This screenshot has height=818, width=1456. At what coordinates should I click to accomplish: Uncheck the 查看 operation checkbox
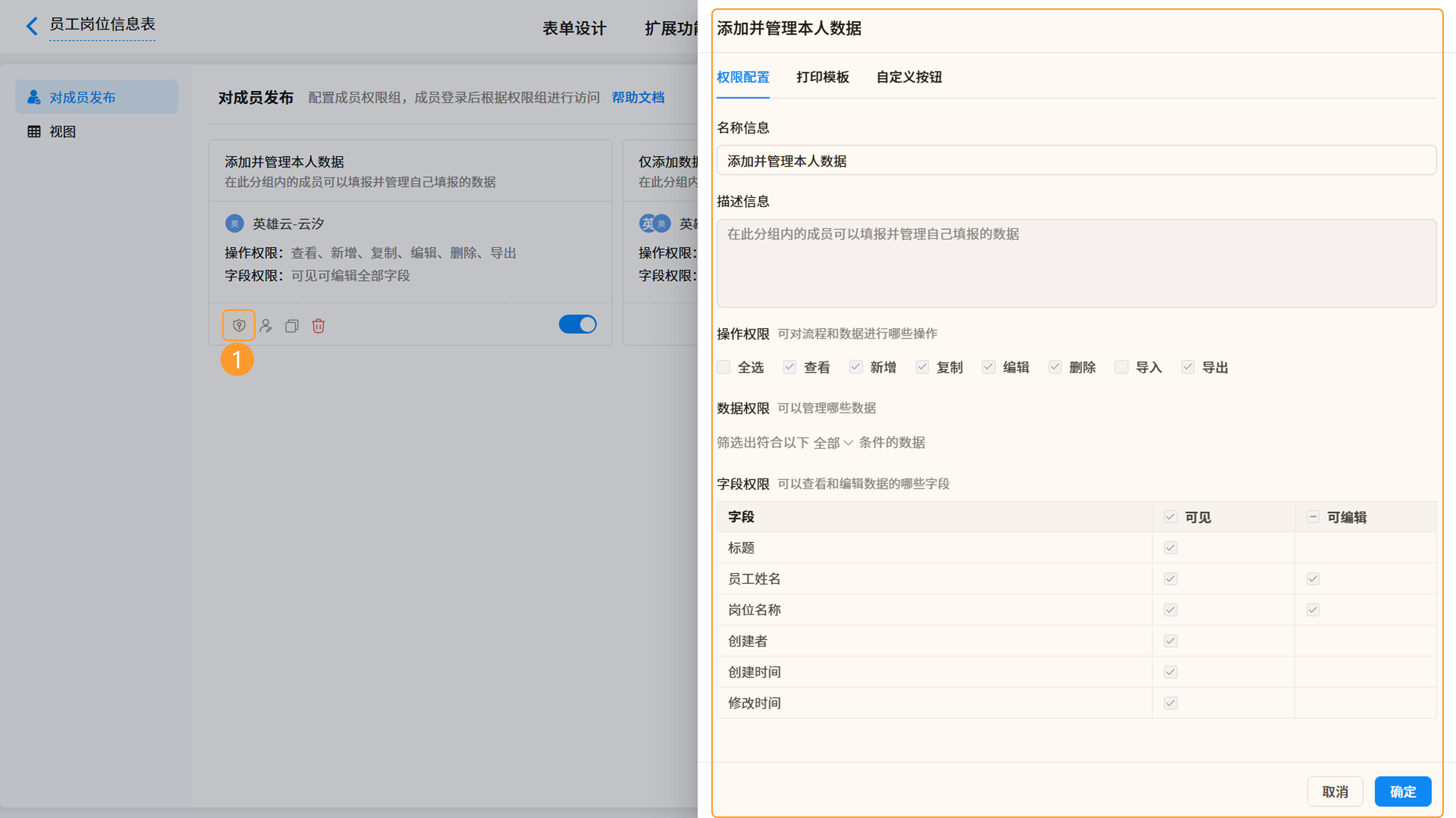pos(789,367)
